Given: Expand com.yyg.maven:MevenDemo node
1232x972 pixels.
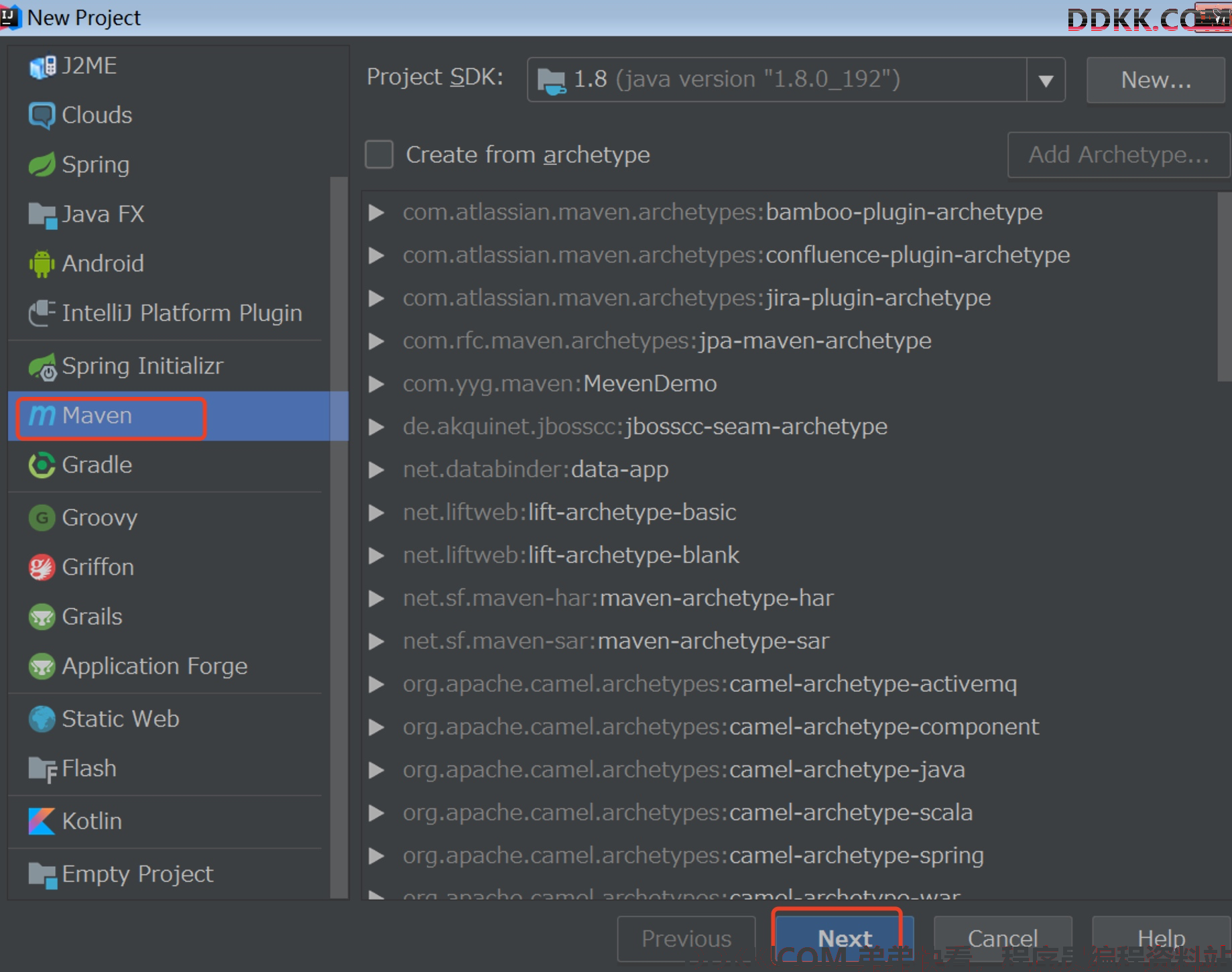Looking at the screenshot, I should (377, 384).
